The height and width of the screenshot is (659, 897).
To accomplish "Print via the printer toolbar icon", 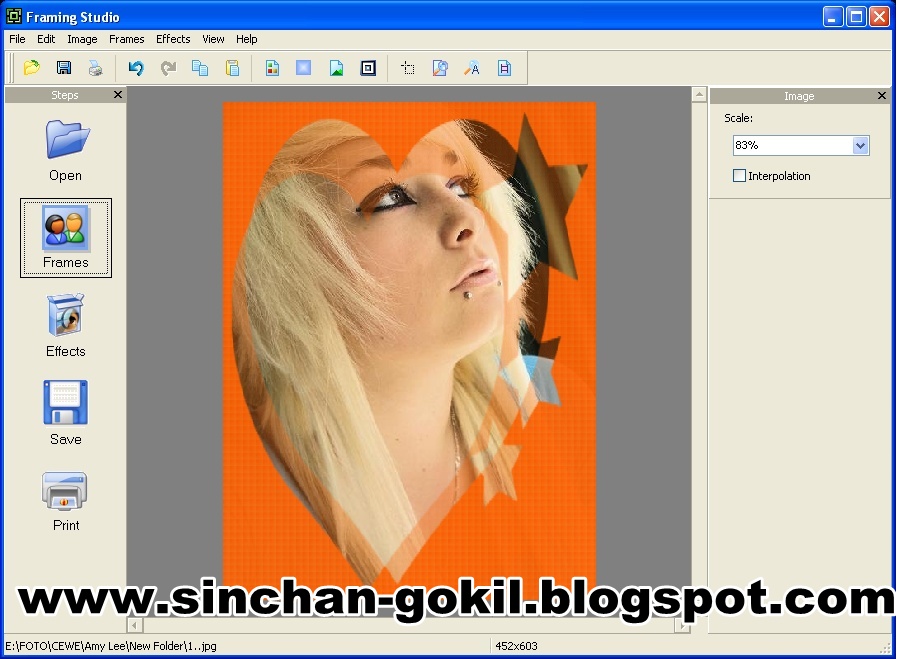I will (96, 67).
